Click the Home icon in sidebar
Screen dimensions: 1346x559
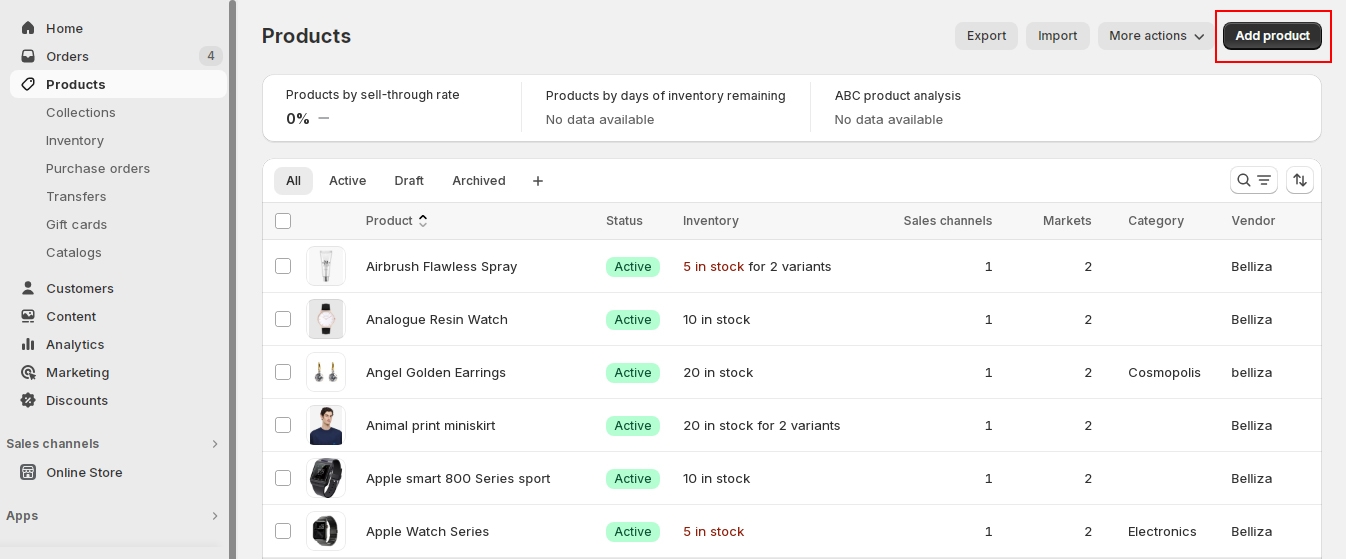[x=28, y=28]
